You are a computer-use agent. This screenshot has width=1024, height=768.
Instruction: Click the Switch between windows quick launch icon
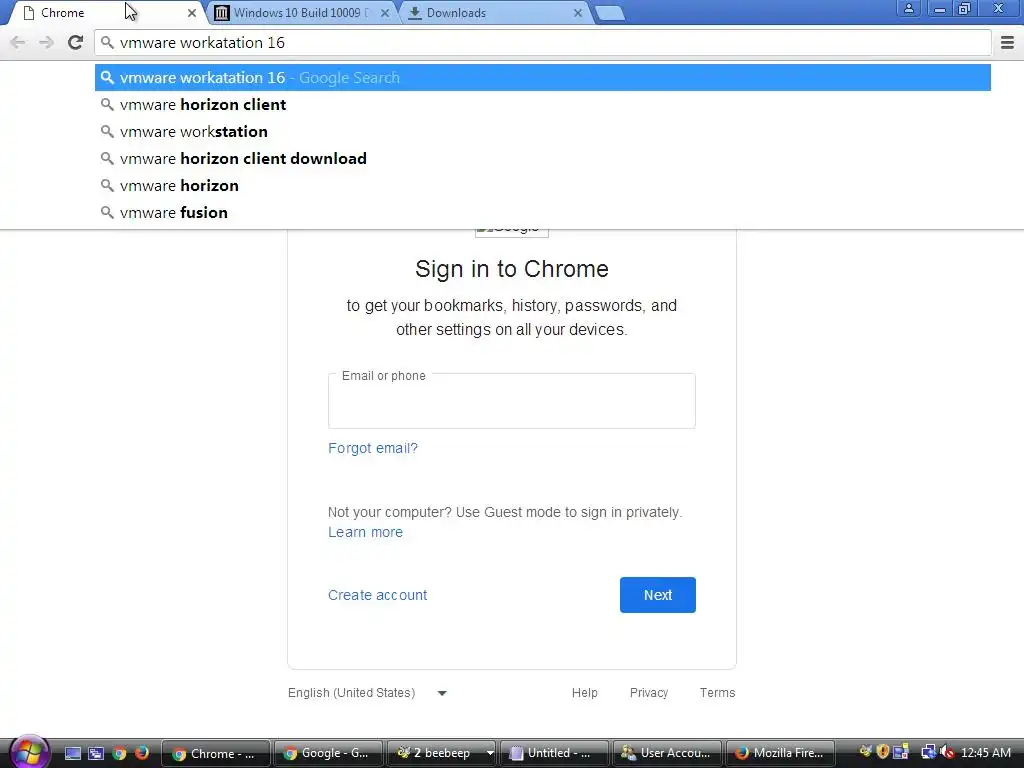point(96,753)
